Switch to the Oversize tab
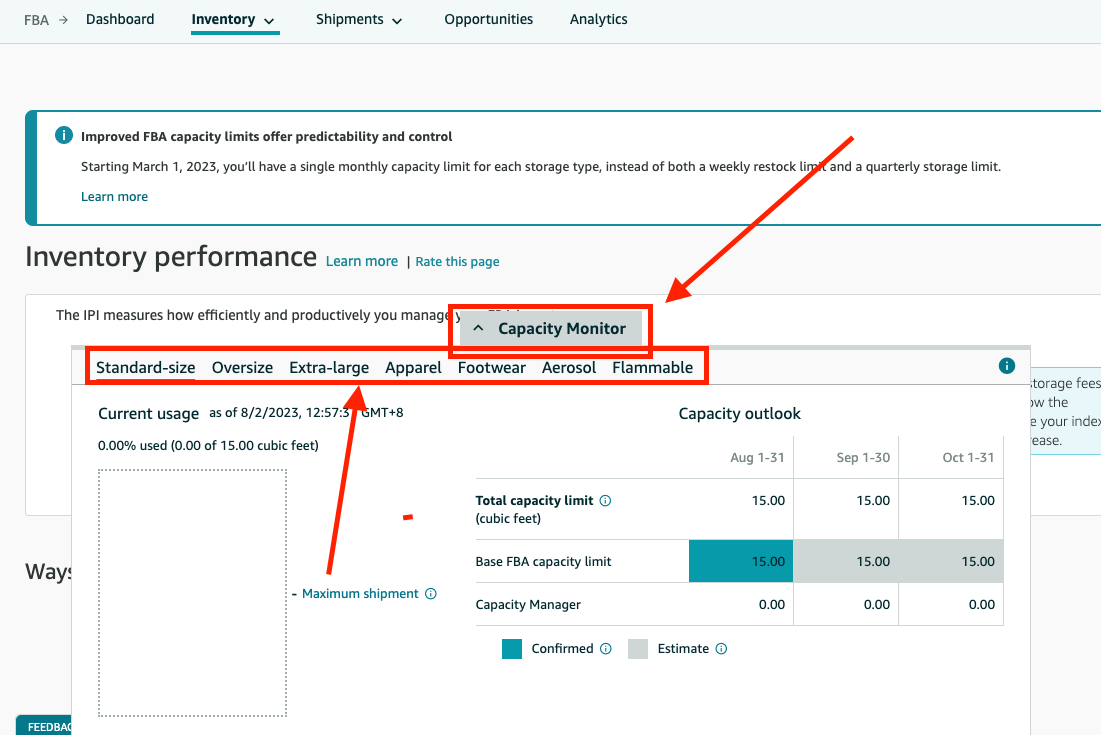 pos(242,368)
